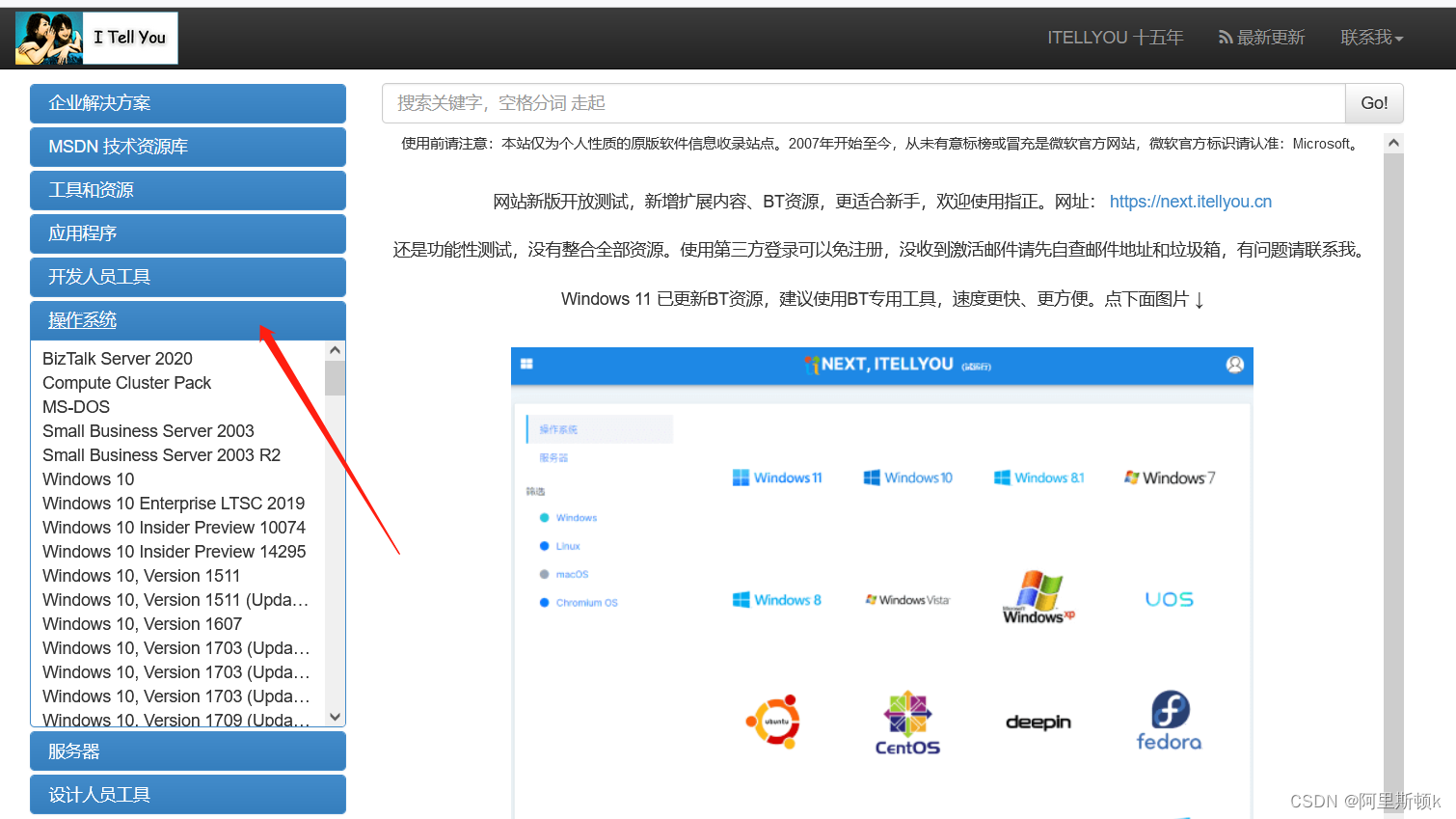The height and width of the screenshot is (819, 1456).
Task: Click the Ubuntu logo
Action: tap(773, 721)
